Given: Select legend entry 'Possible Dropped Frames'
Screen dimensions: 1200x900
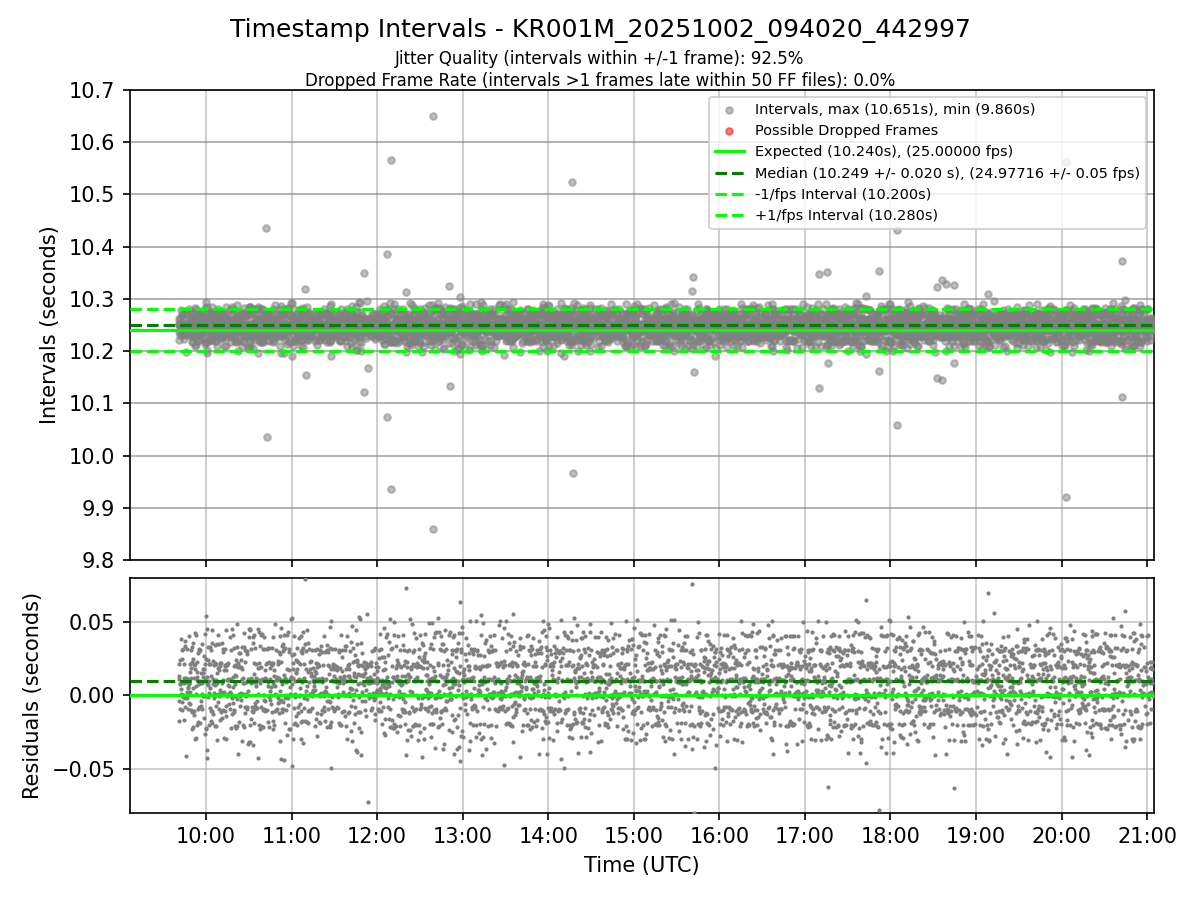Looking at the screenshot, I should (x=846, y=130).
